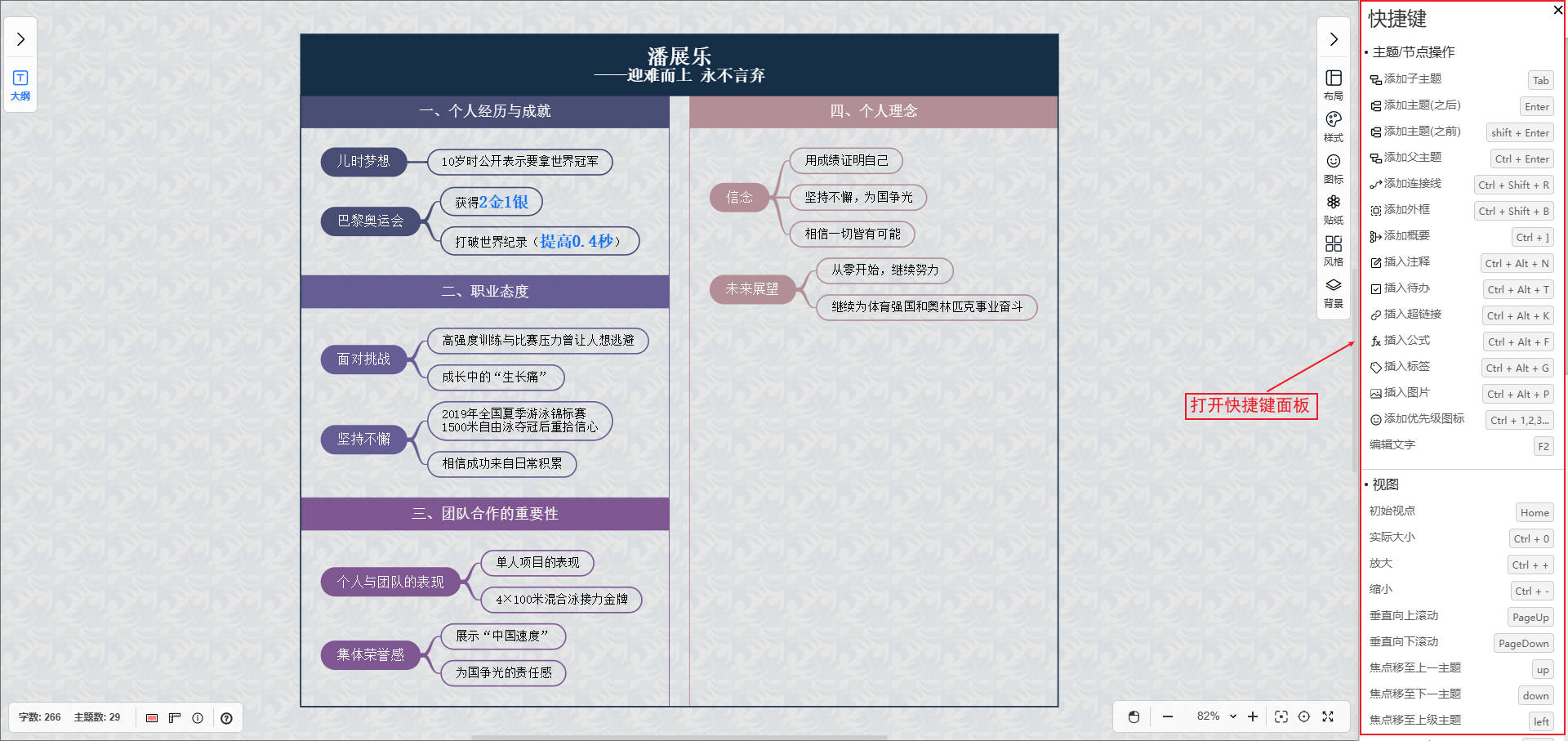
Task: Open the 样式 style palette panel
Action: (x=1333, y=126)
